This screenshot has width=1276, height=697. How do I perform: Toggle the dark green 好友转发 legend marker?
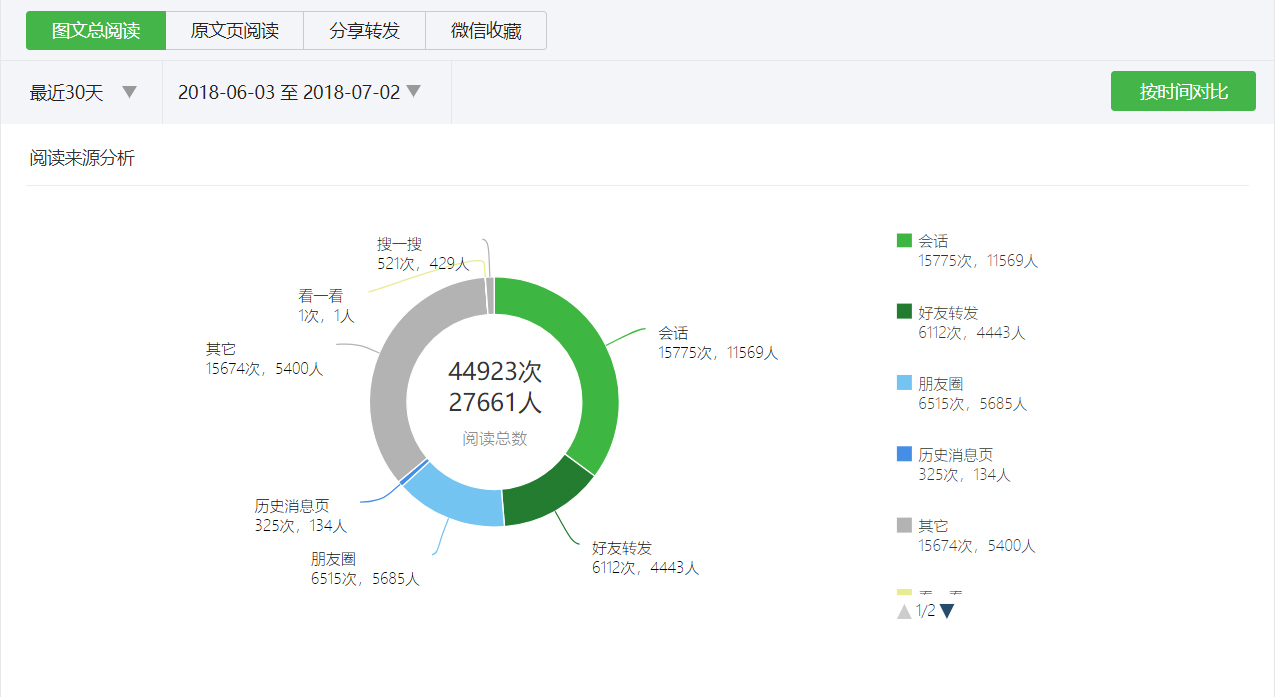pyautogui.click(x=902, y=311)
